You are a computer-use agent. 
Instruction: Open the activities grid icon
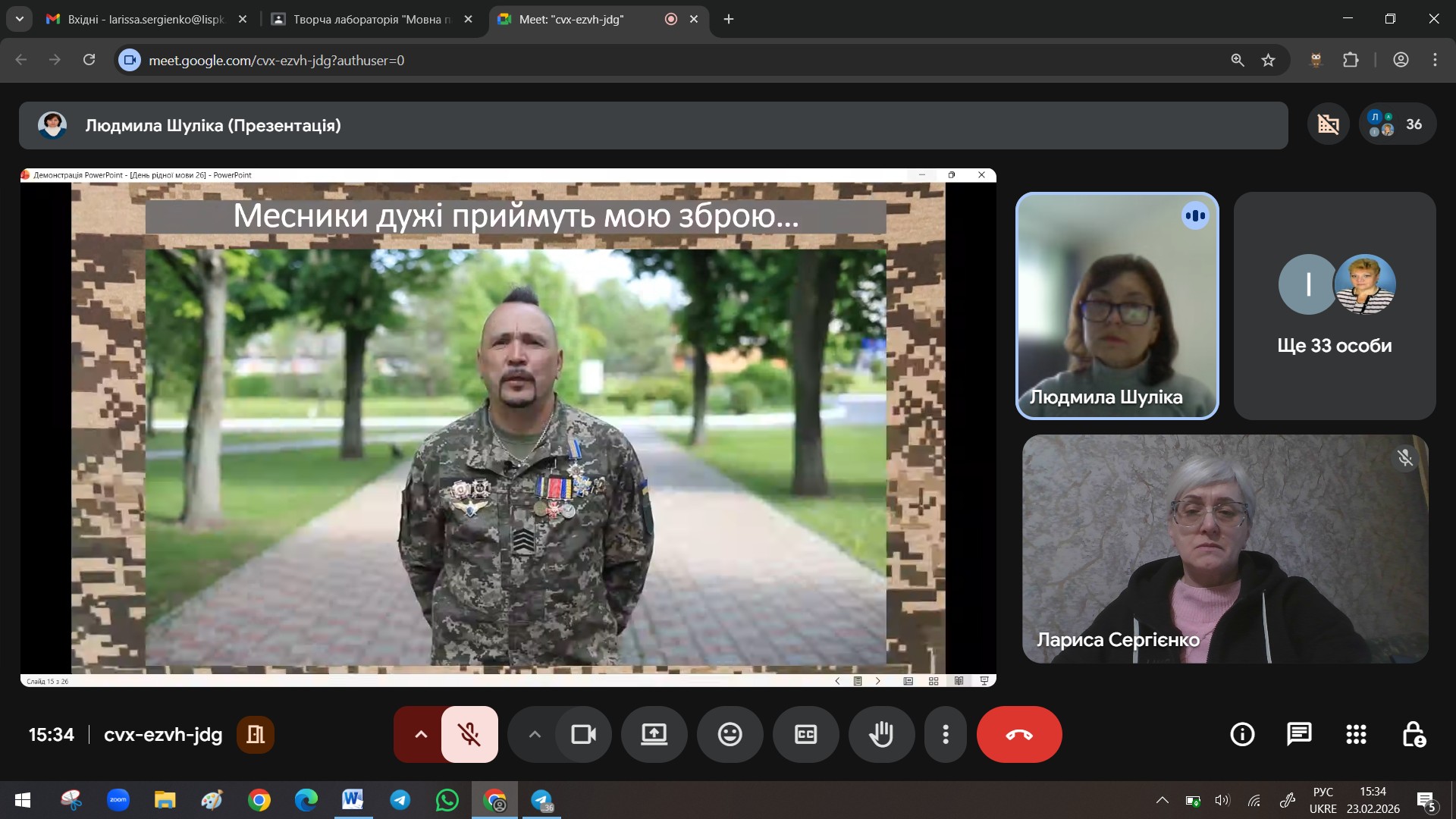tap(1356, 734)
